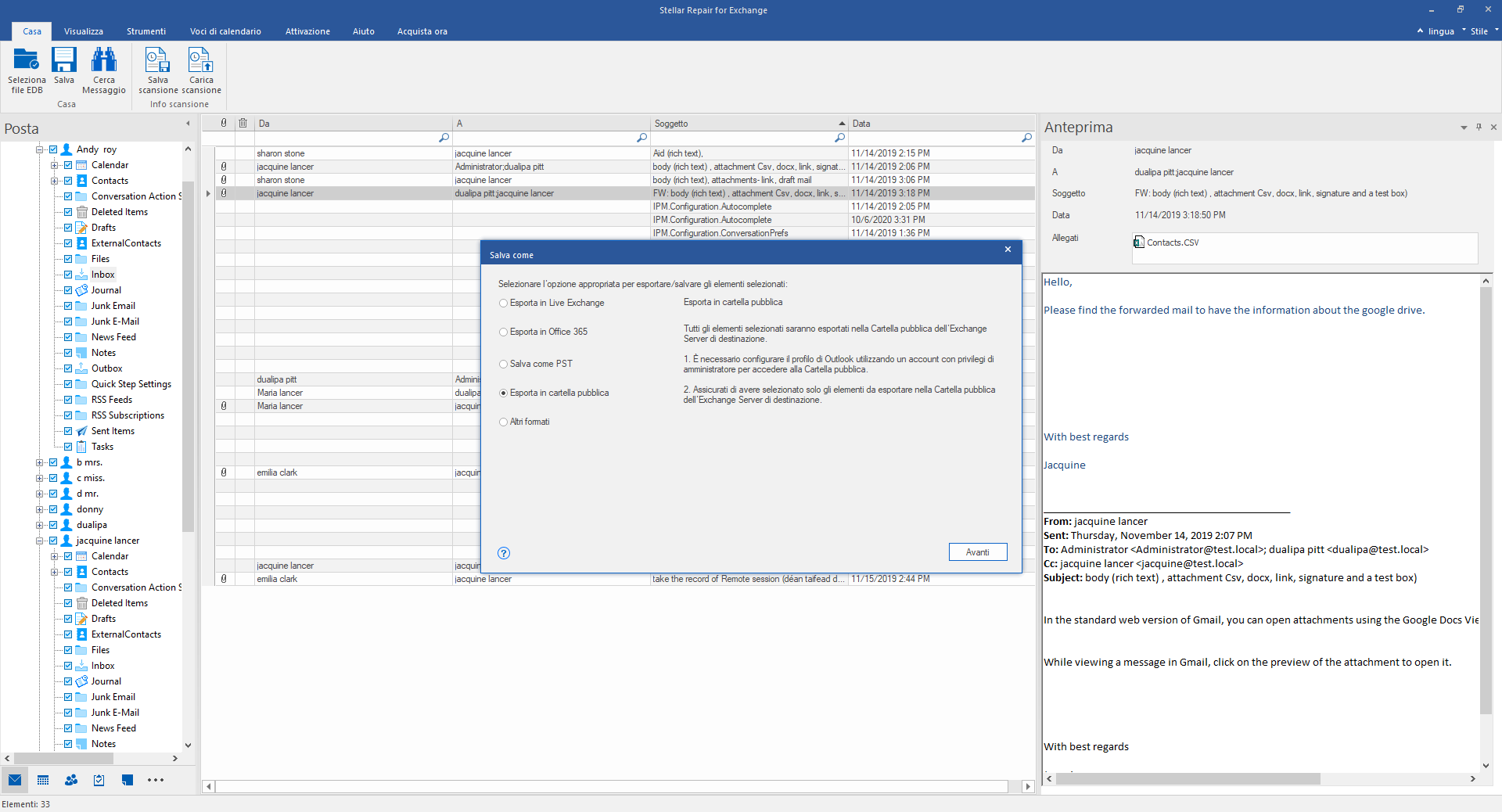The width and height of the screenshot is (1502, 812).
Task: Close the Anteprima preview panel
Action: point(1493,127)
